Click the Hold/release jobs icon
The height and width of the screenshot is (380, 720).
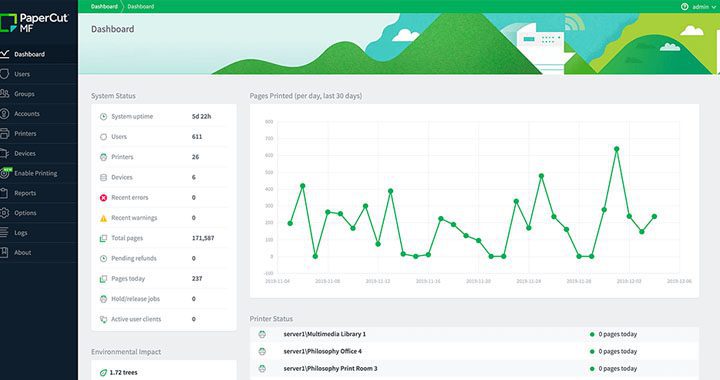pos(103,299)
